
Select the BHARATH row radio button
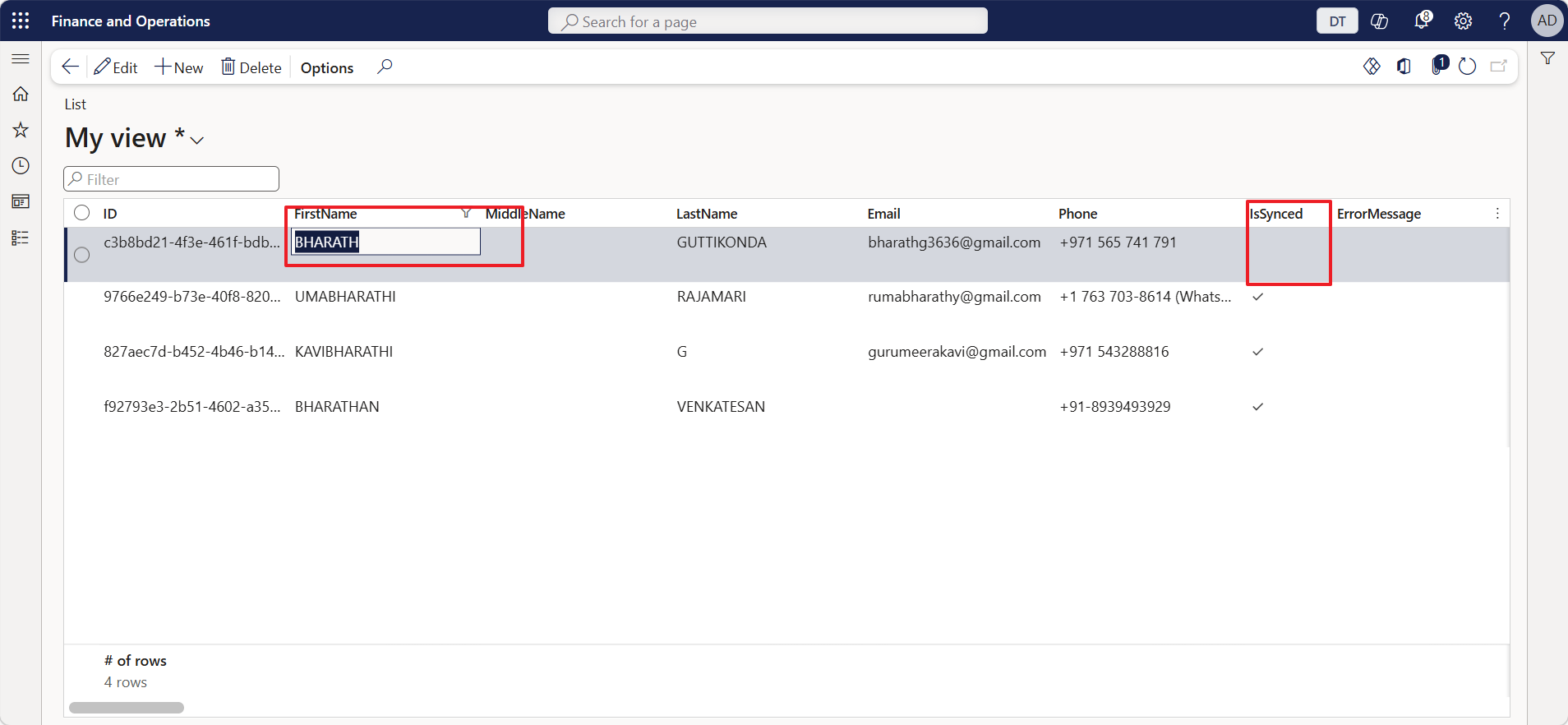pyautogui.click(x=82, y=255)
